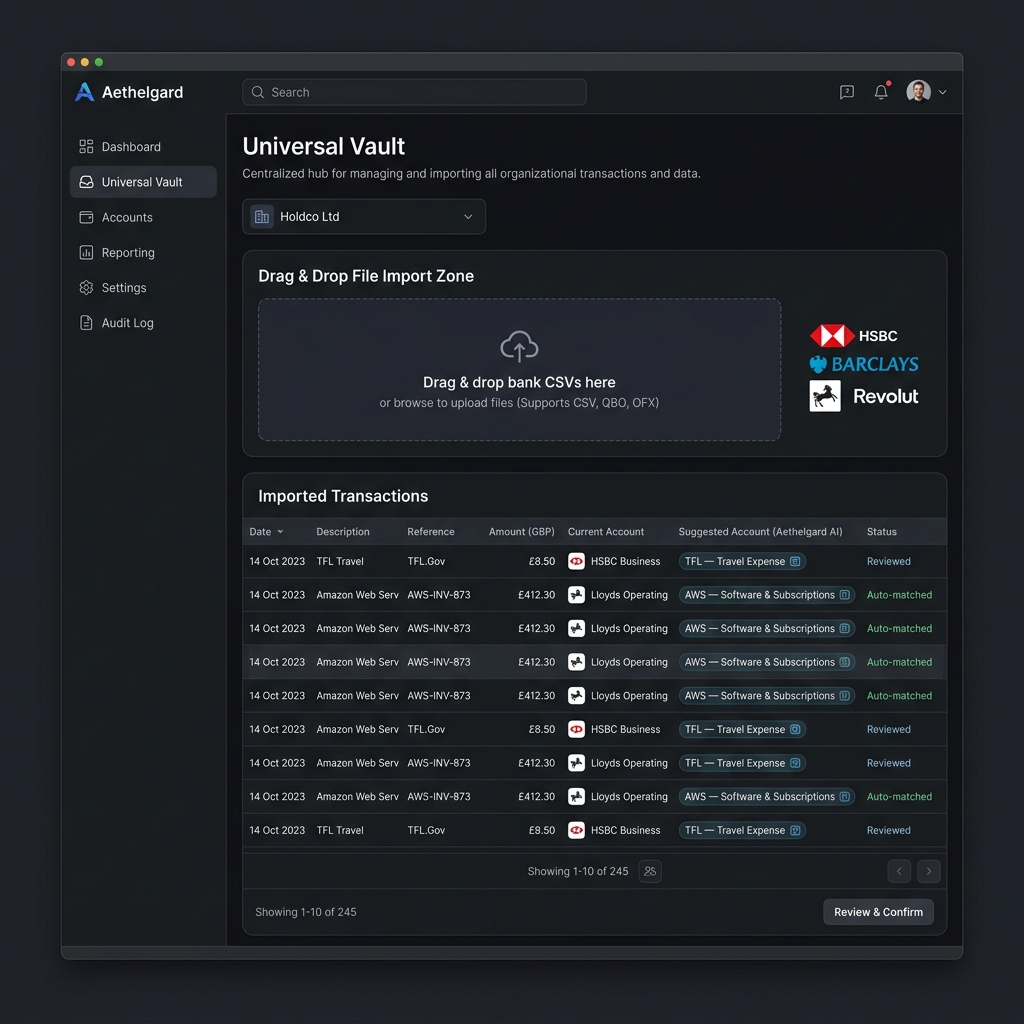
Task: Go to the previous page arrow
Action: click(x=899, y=871)
